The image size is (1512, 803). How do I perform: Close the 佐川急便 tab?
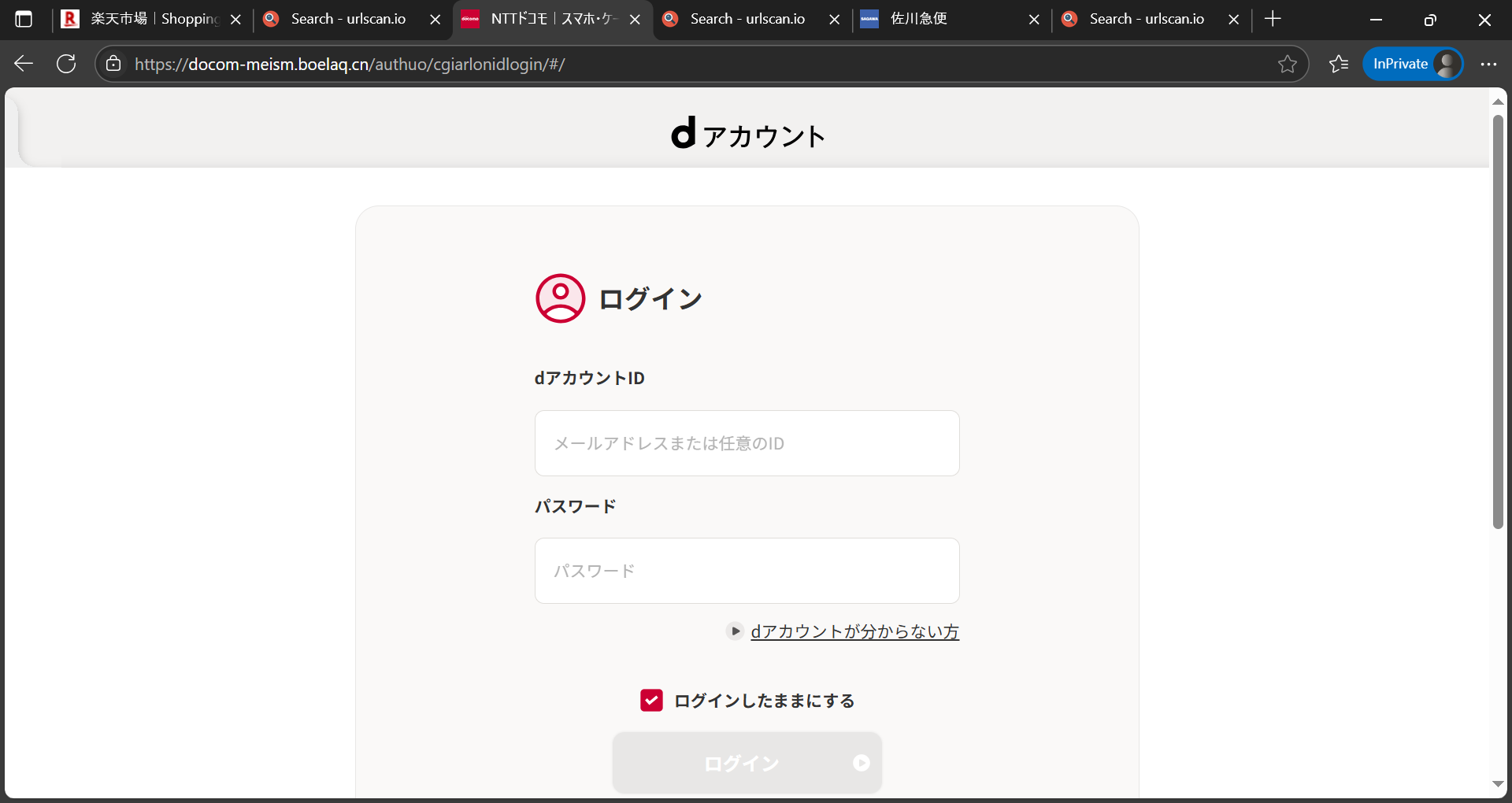click(x=1035, y=20)
